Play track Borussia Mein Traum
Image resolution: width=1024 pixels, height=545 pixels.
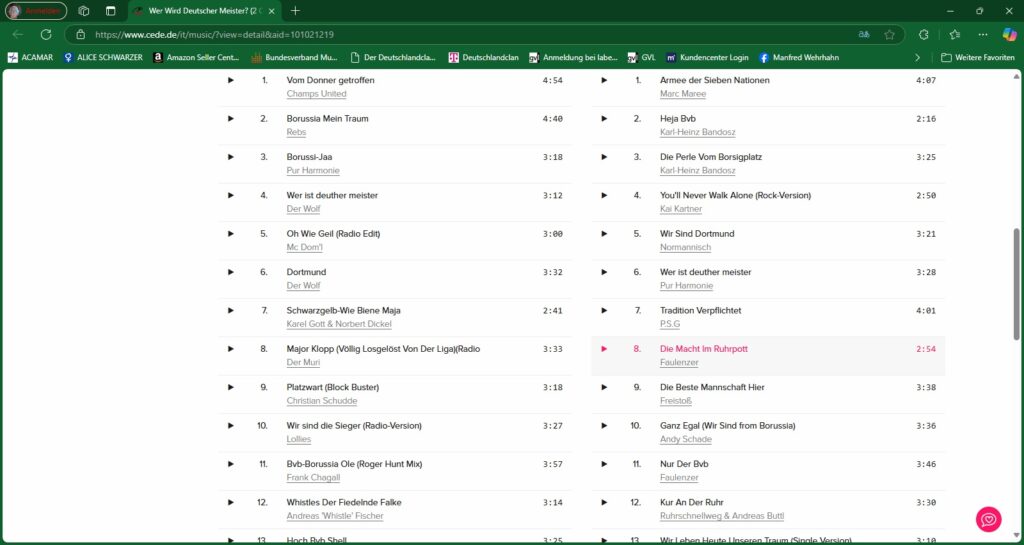231,119
